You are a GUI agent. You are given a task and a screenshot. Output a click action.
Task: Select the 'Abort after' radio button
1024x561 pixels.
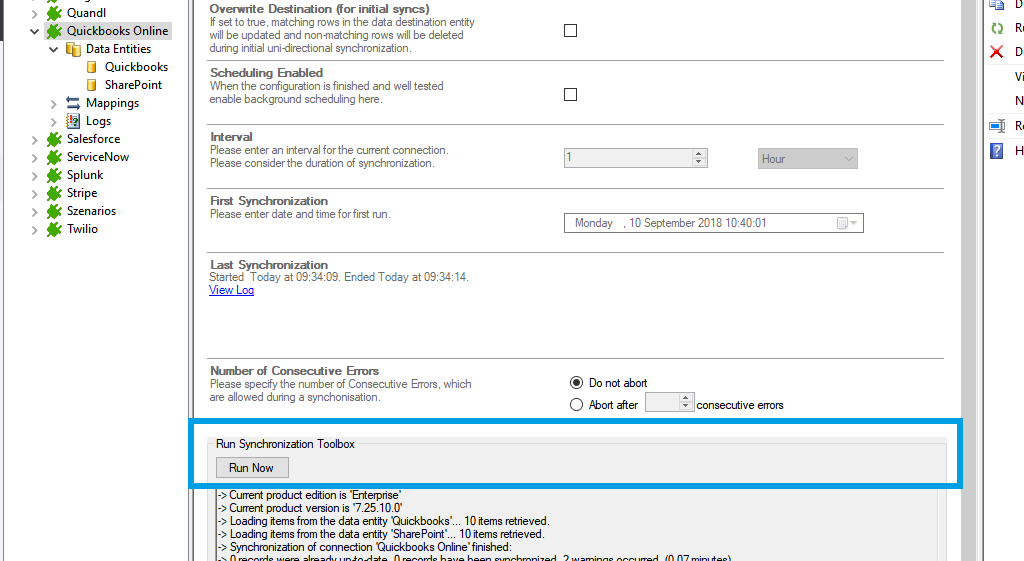coord(576,405)
